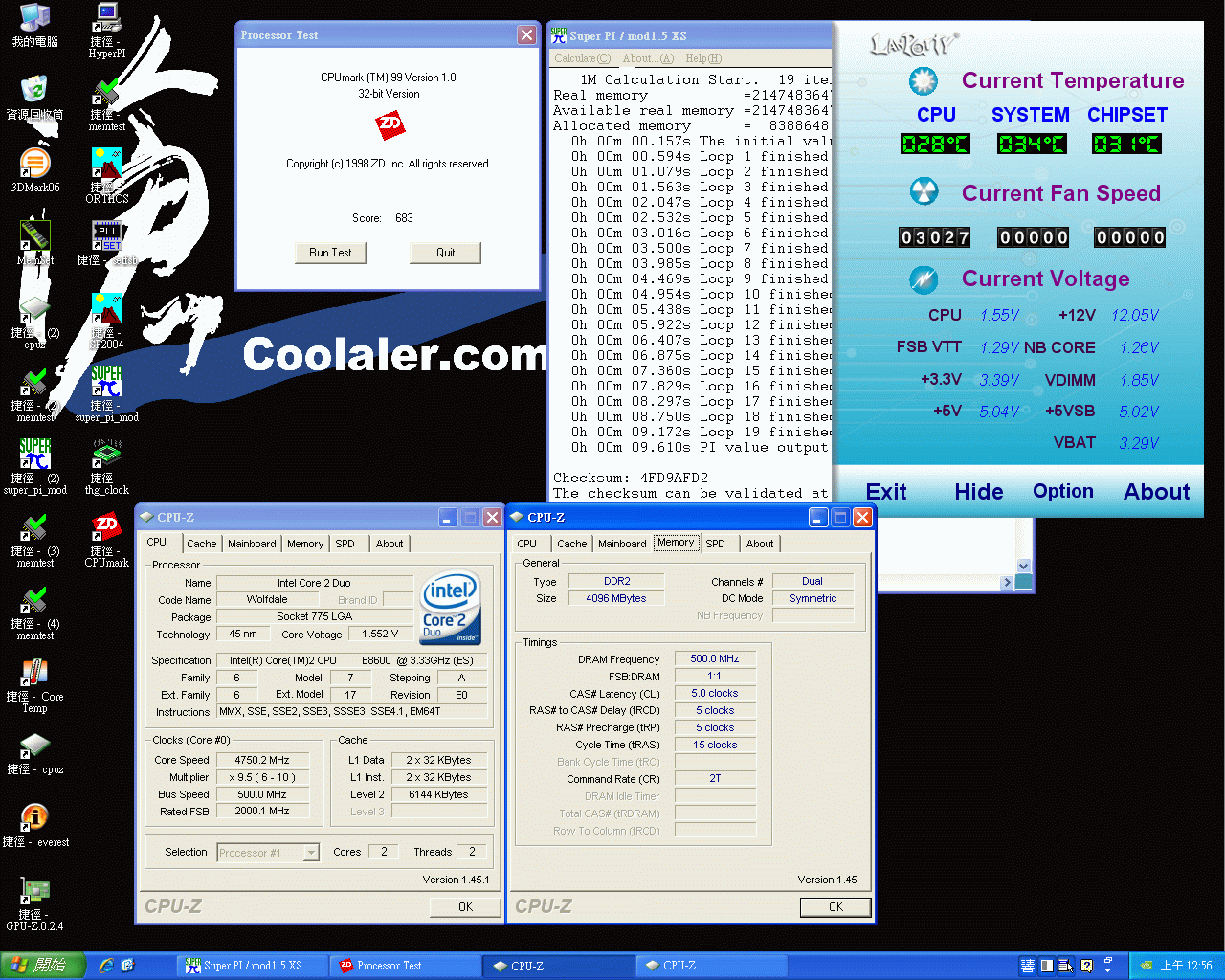Image resolution: width=1225 pixels, height=980 pixels.
Task: Click the Intel Core 2 Duo logo
Action: pyautogui.click(x=450, y=609)
